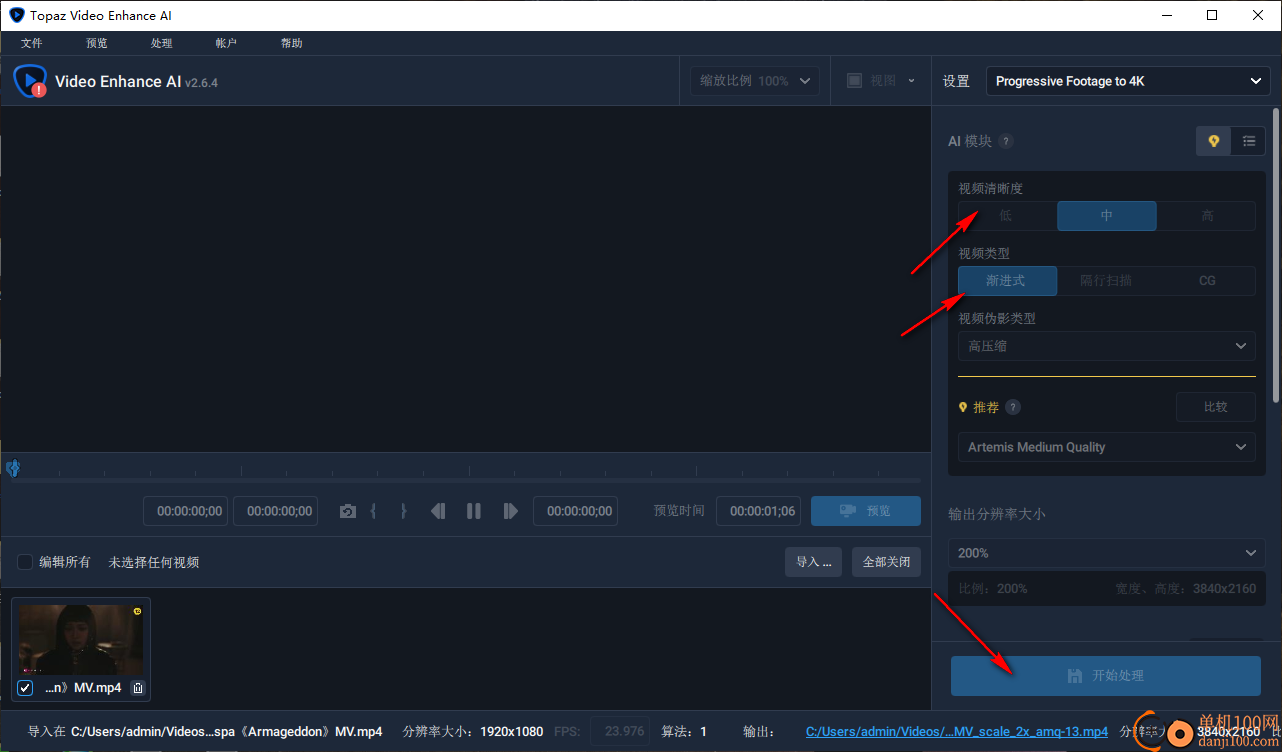The width and height of the screenshot is (1282, 752).
Task: Open the 帐户 menu
Action: [x=226, y=43]
